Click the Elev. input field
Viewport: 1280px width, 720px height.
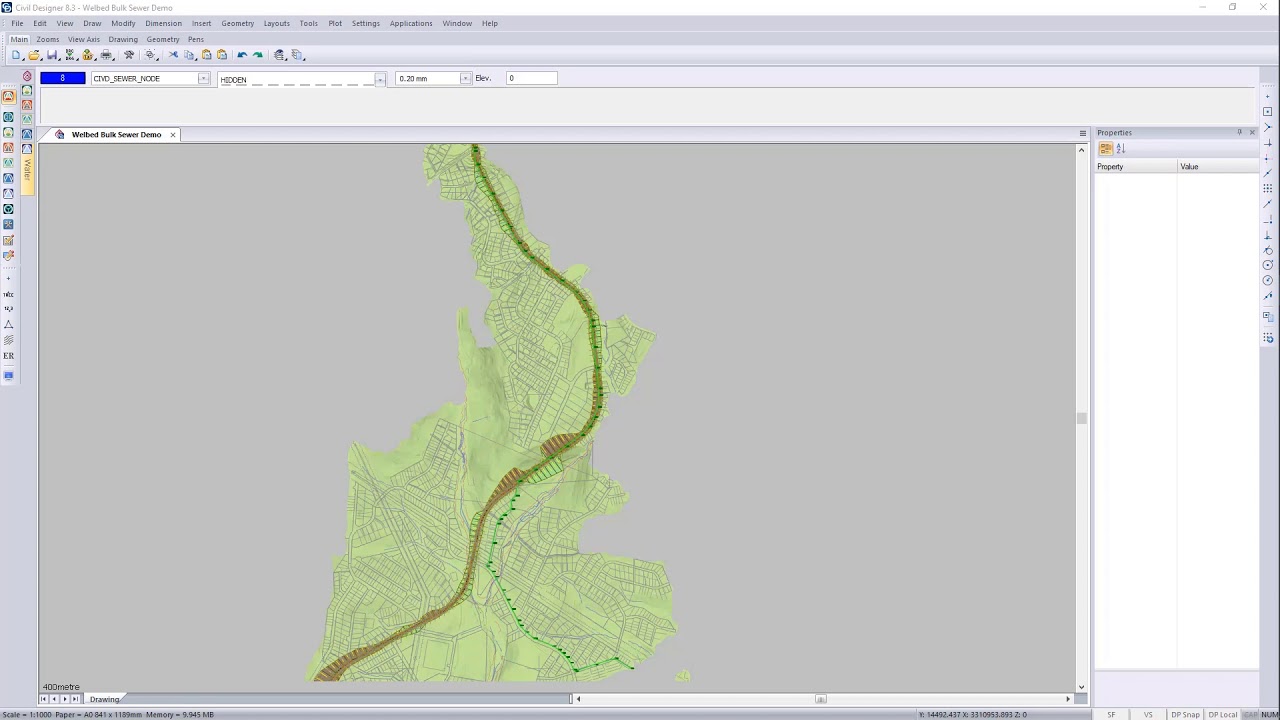pos(531,78)
